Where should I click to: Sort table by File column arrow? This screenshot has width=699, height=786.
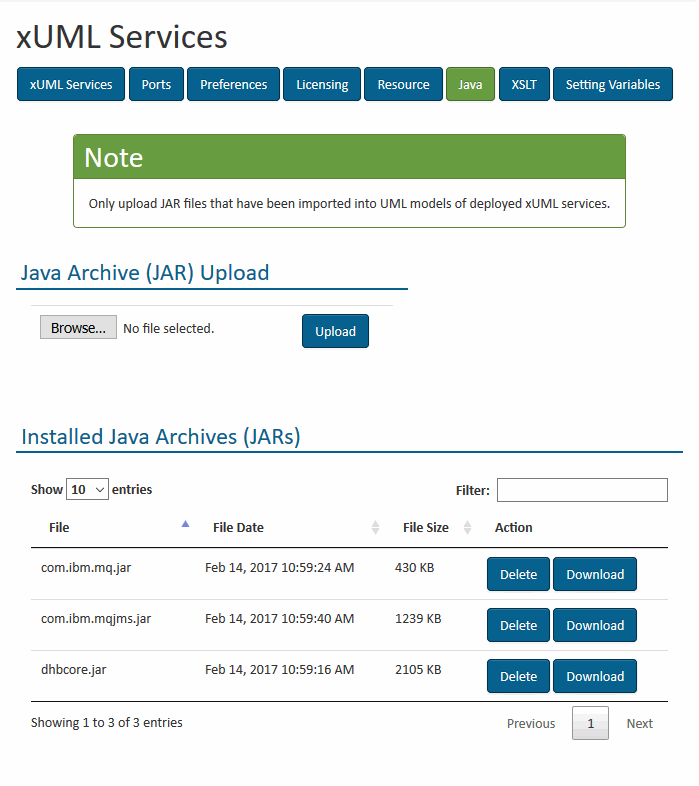pos(185,524)
